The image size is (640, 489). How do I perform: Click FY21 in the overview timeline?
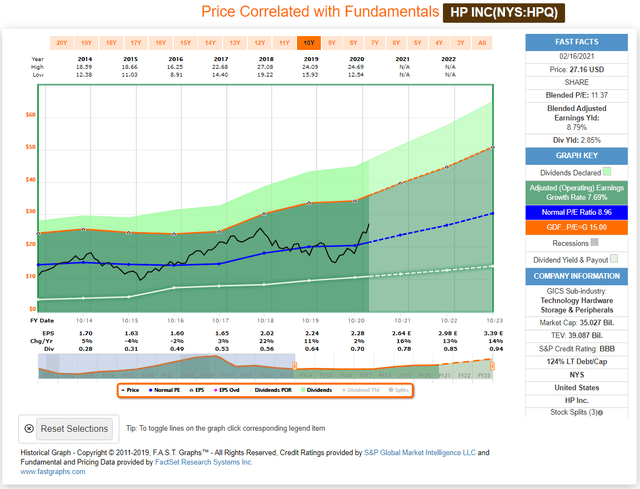[445, 375]
